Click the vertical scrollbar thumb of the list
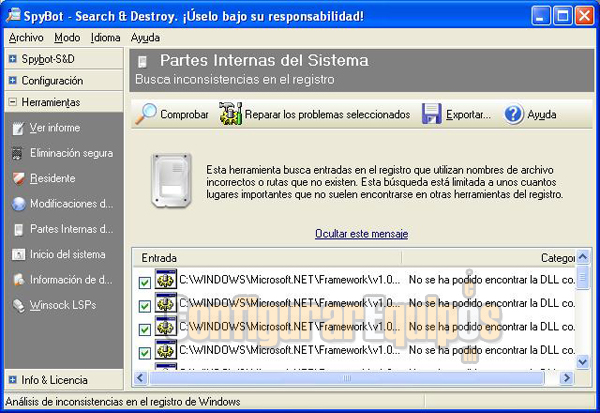This screenshot has height=413, width=600. pyautogui.click(x=582, y=277)
